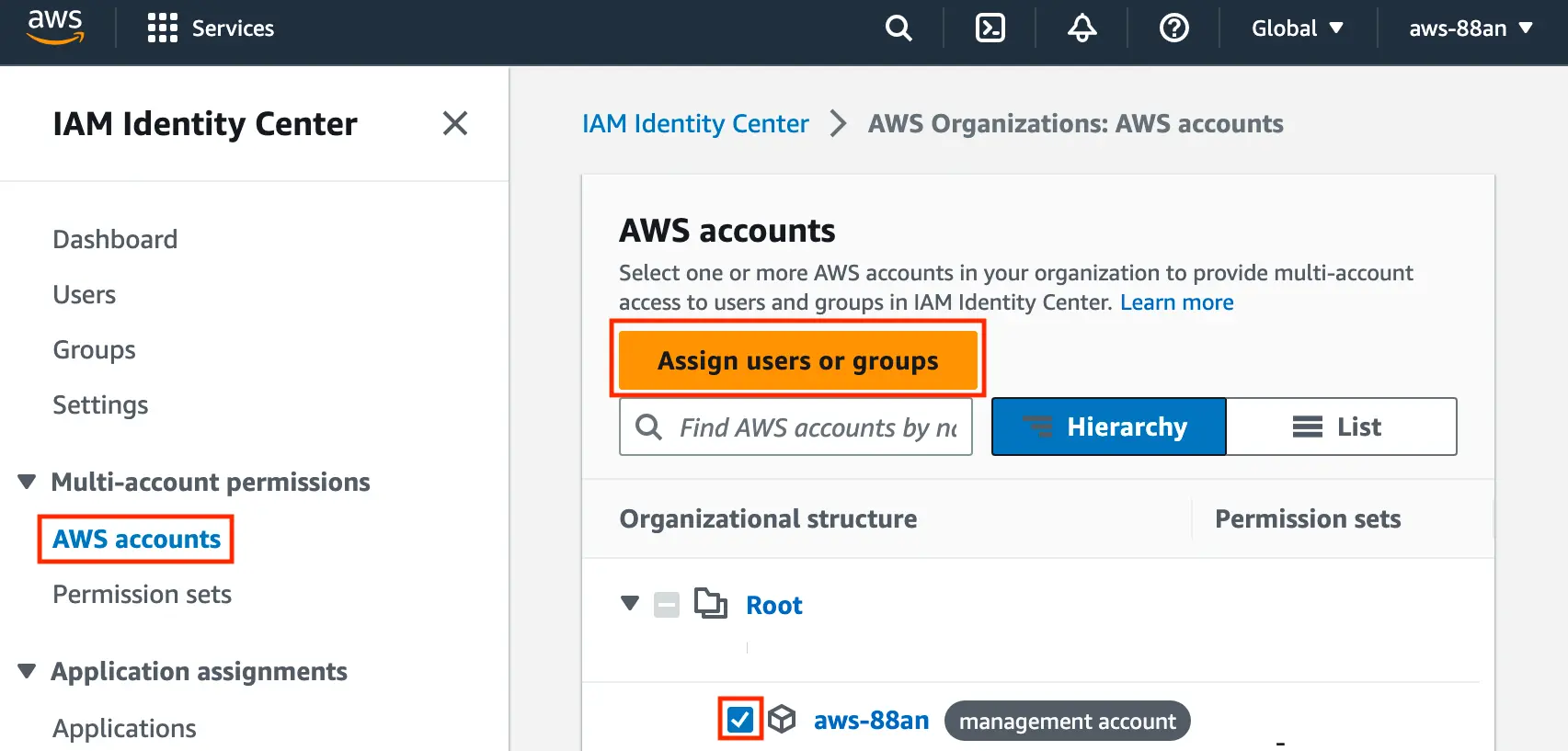1568x751 pixels.
Task: Go to Permission sets in sidebar
Action: coord(142,595)
